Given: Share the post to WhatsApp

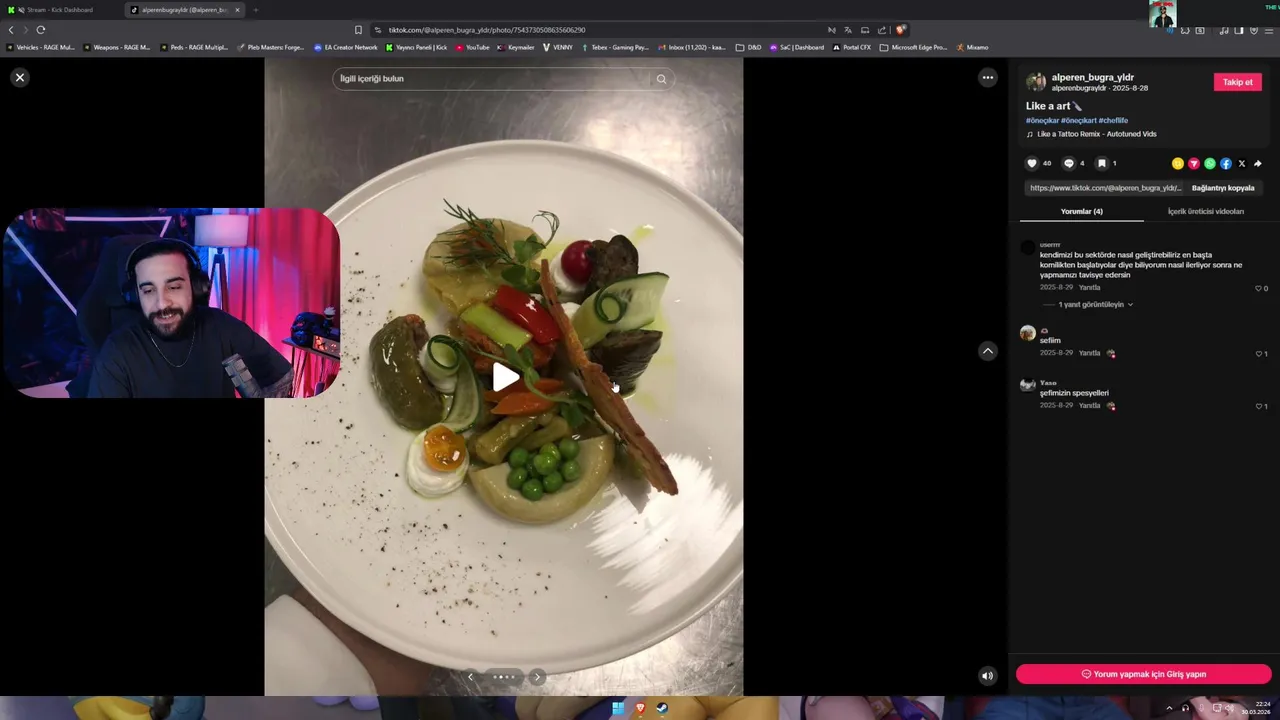Looking at the screenshot, I should click(1210, 164).
